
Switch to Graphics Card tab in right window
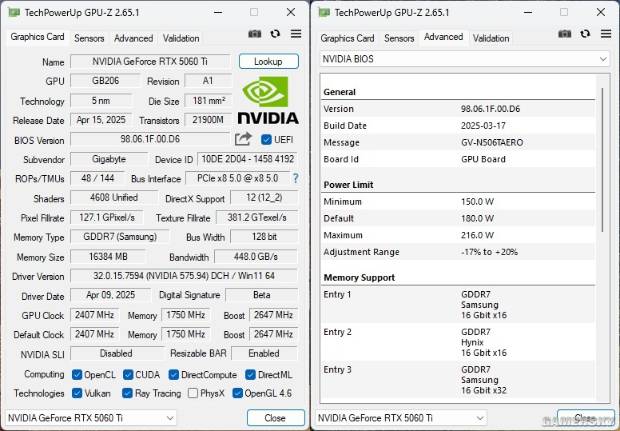(348, 38)
